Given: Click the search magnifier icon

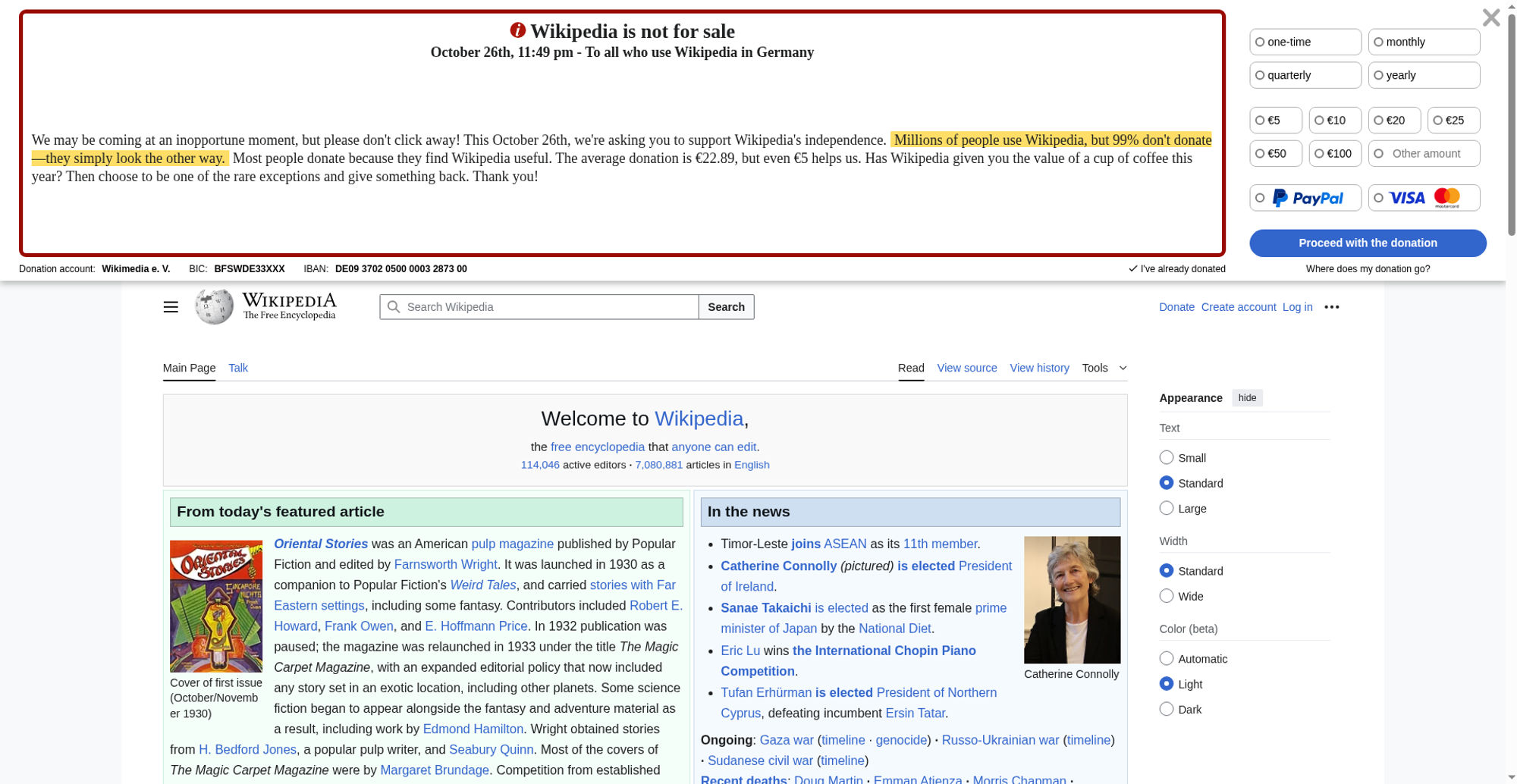Looking at the screenshot, I should 393,307.
